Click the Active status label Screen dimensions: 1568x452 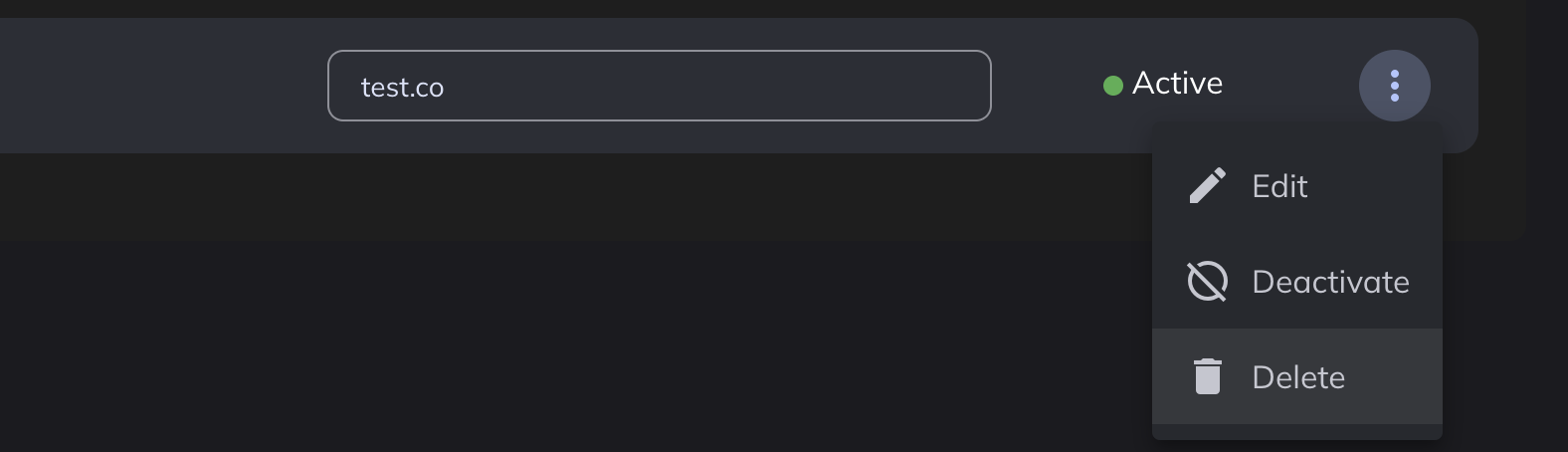pyautogui.click(x=1177, y=84)
